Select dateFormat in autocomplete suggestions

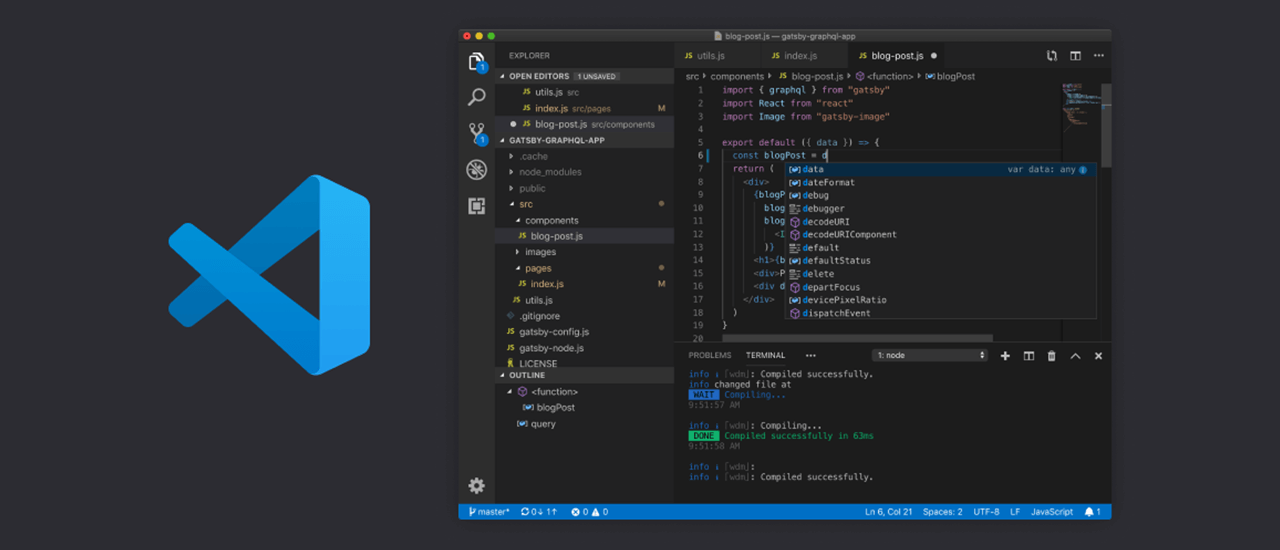[828, 183]
